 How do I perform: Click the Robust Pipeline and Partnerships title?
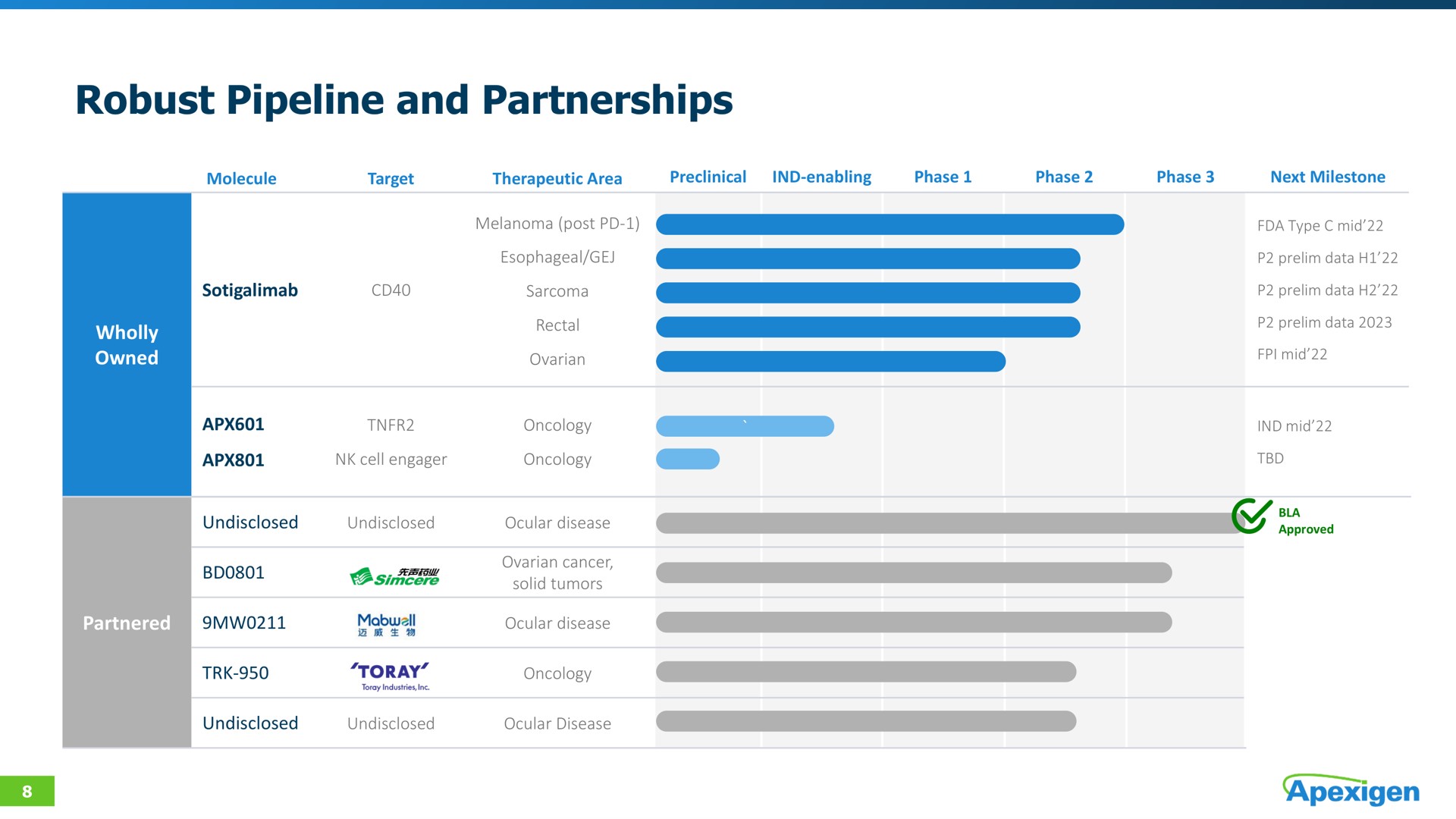404,100
